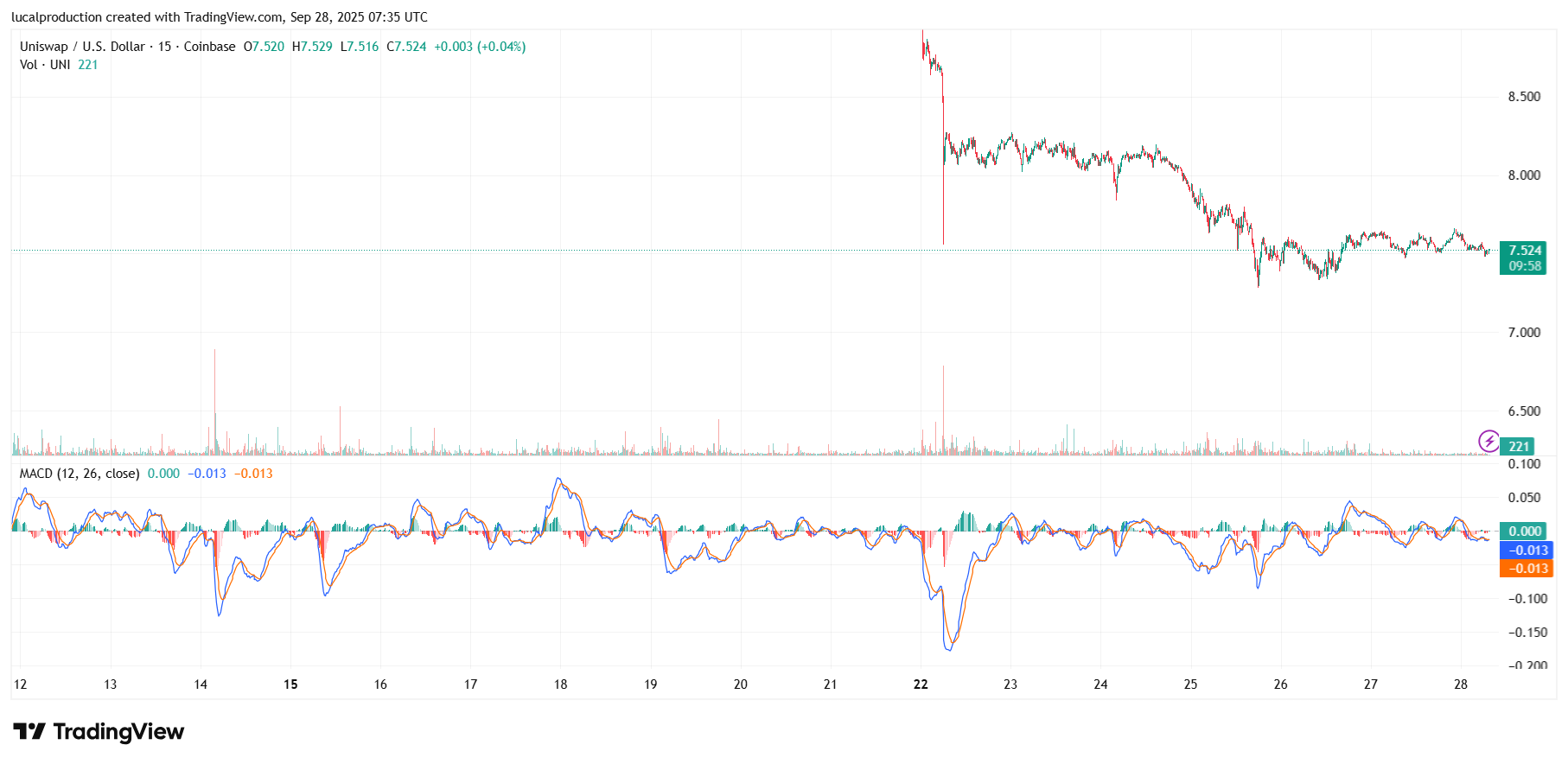Click the date label 28 on time axis

(x=1461, y=684)
